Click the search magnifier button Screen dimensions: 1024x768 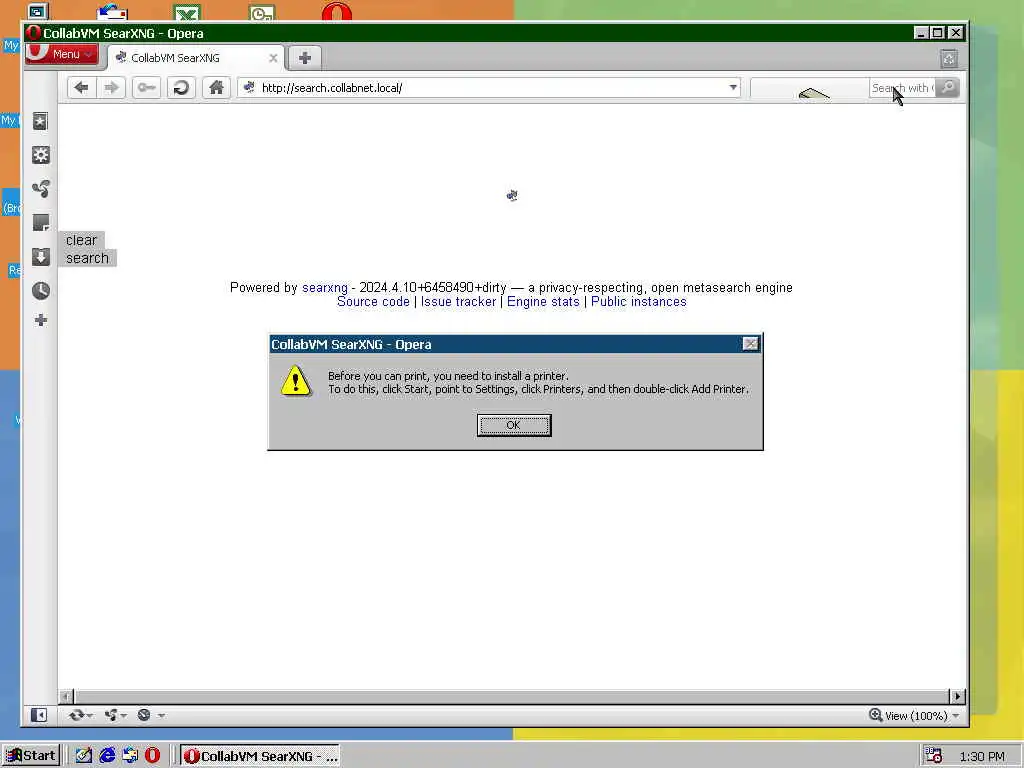[947, 88]
